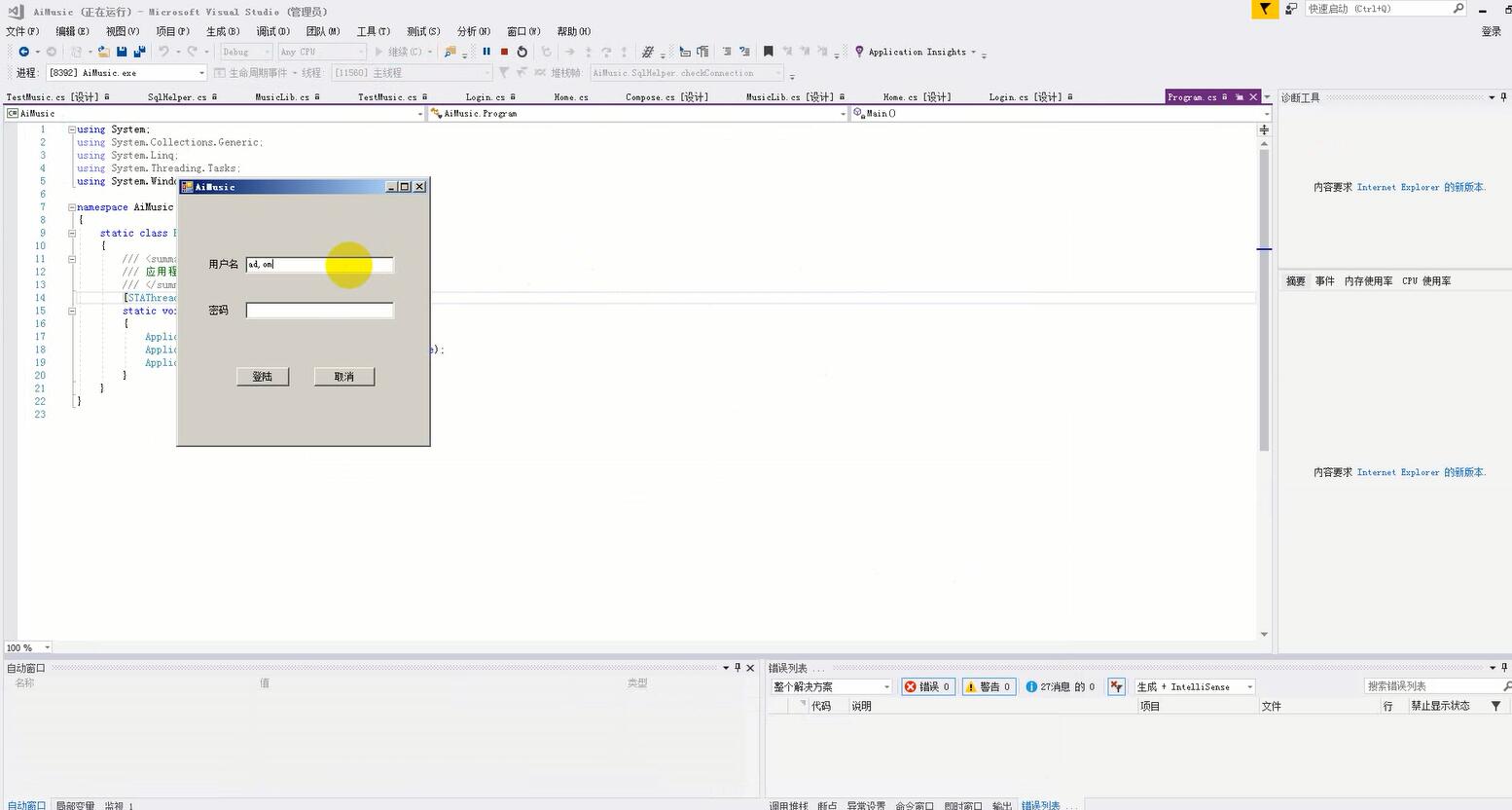Expand the 生成 + IntelliSense dropdown
Screen dimensions: 1512x810
coord(1195,686)
